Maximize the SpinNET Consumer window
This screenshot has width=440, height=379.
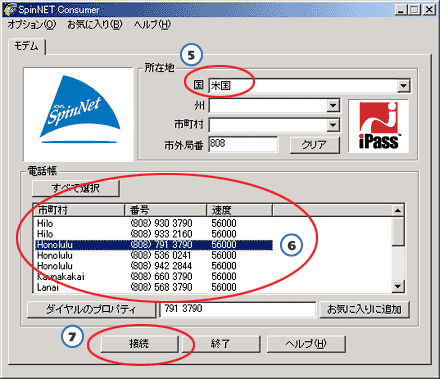pyautogui.click(x=414, y=10)
